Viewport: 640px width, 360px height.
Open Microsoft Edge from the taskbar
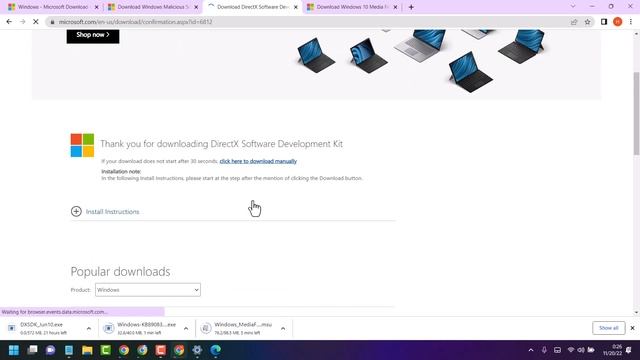click(216, 350)
